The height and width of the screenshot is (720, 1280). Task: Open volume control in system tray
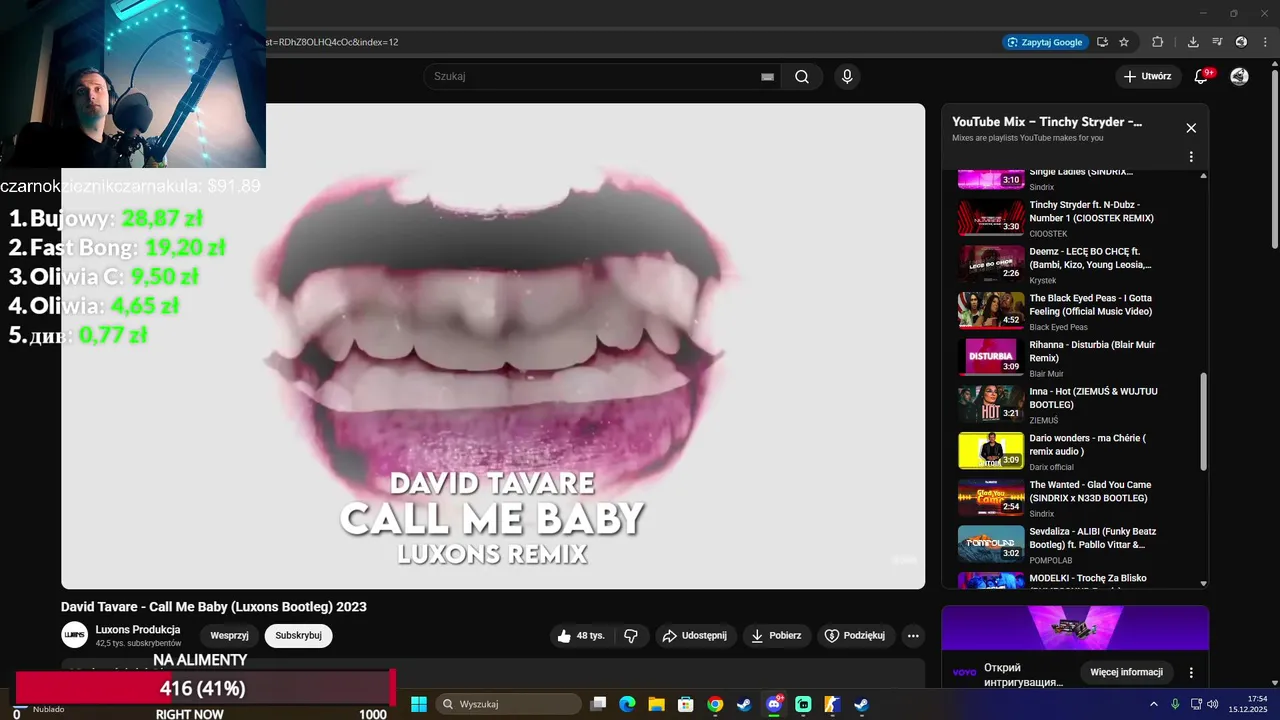tap(1213, 704)
